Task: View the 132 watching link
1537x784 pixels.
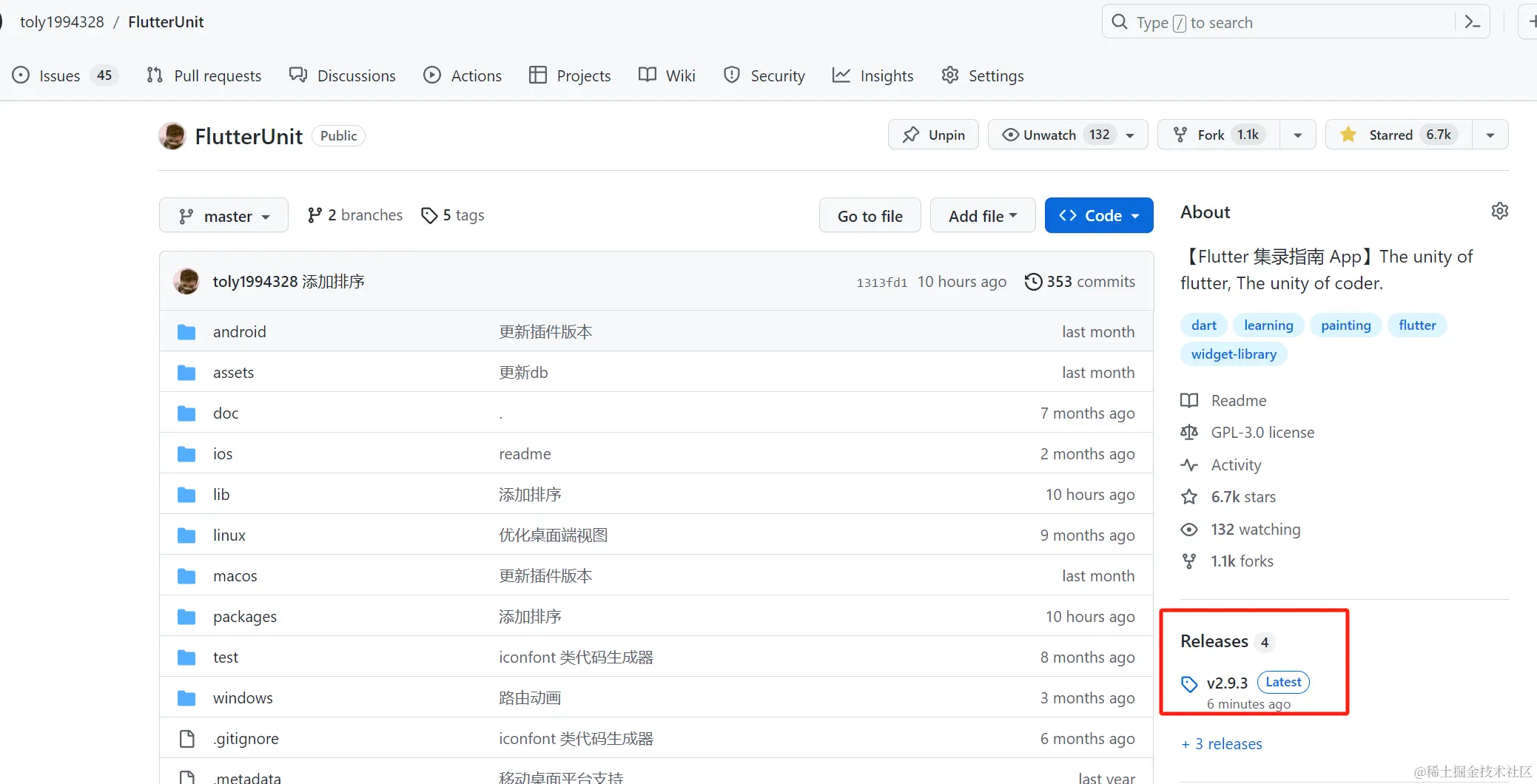Action: (1241, 530)
